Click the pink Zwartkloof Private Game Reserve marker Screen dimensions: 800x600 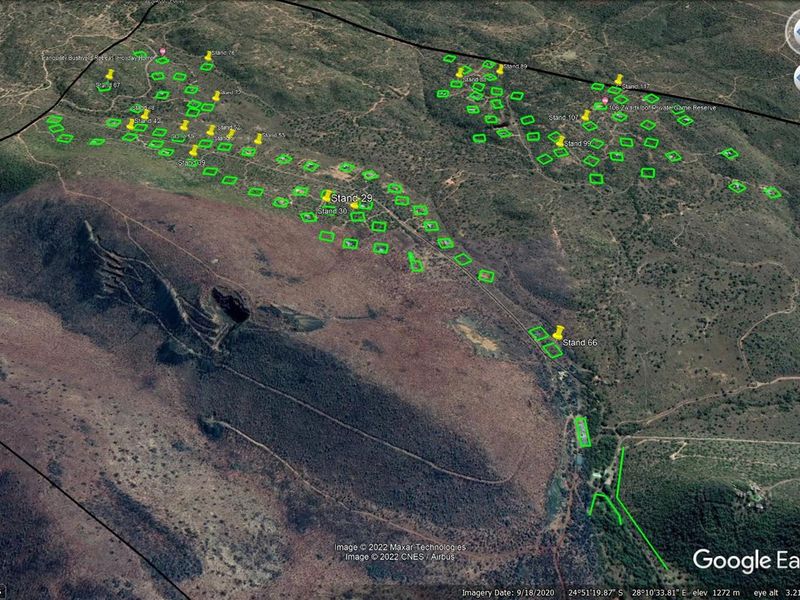tap(604, 101)
